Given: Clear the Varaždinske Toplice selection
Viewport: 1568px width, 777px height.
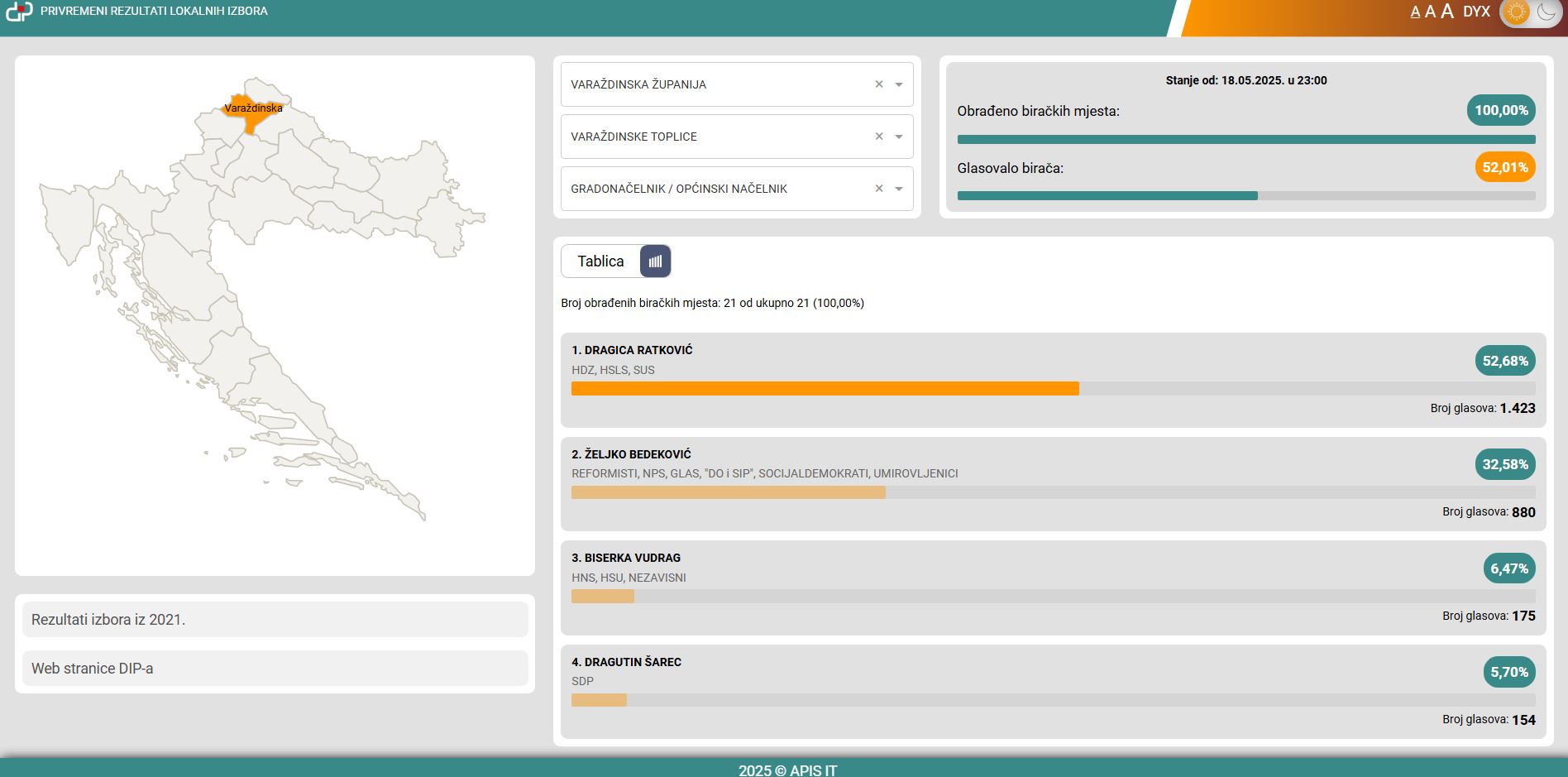Looking at the screenshot, I should [879, 137].
